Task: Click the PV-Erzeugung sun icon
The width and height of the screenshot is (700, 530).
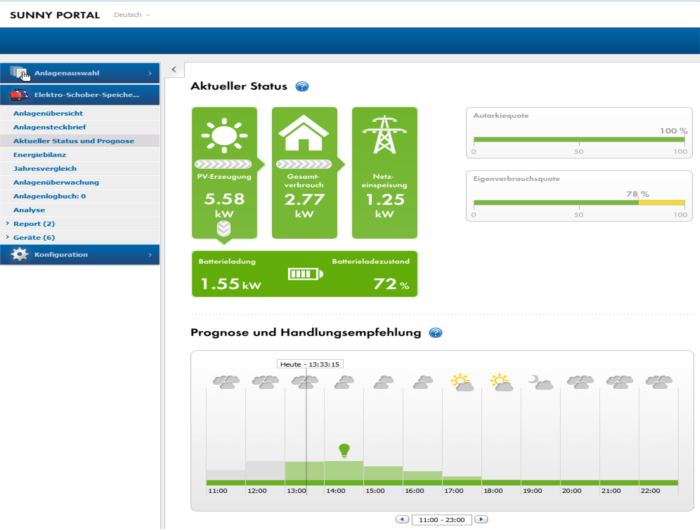Action: [224, 135]
